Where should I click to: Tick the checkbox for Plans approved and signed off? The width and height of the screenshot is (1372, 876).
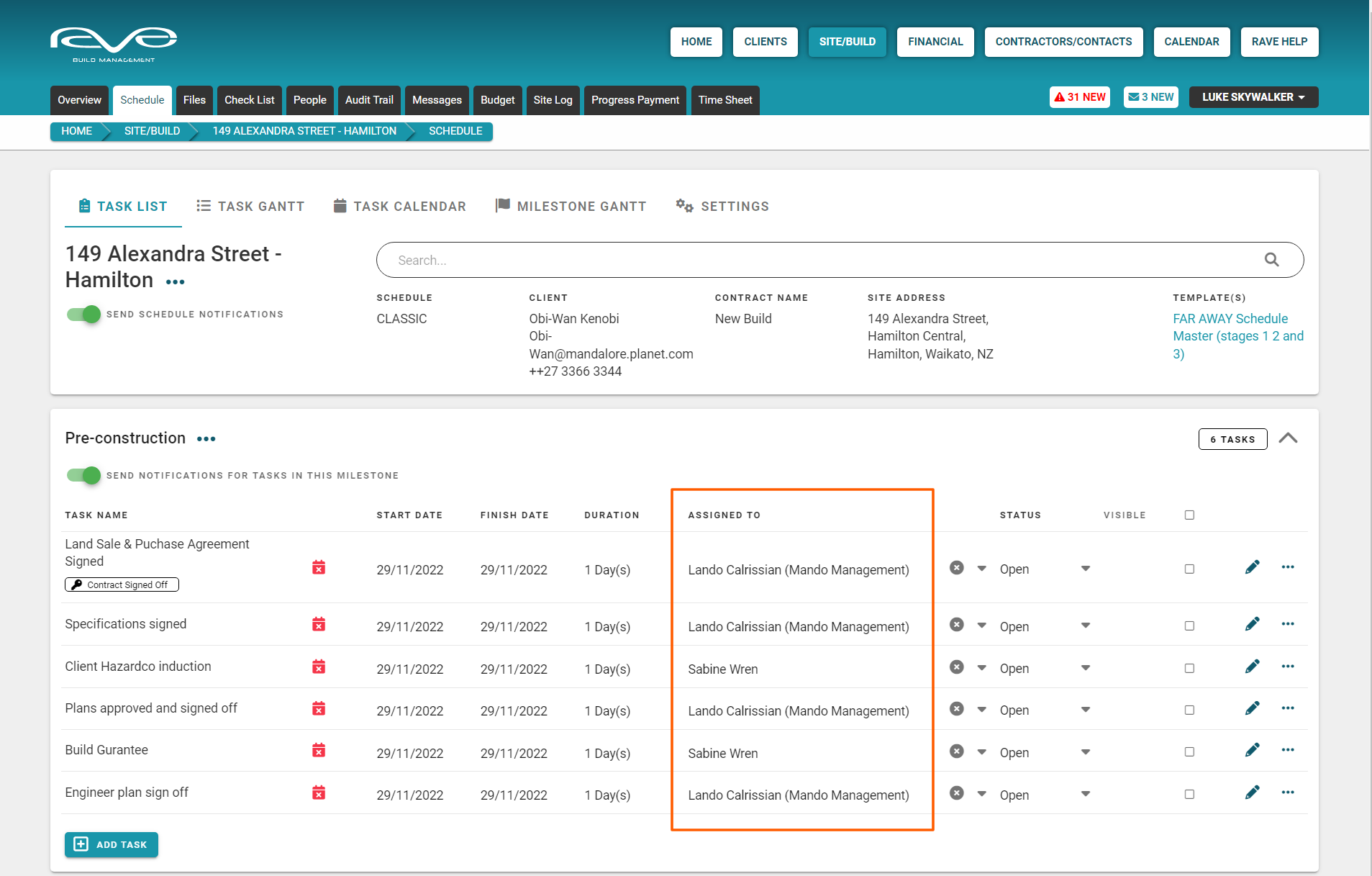click(1189, 710)
